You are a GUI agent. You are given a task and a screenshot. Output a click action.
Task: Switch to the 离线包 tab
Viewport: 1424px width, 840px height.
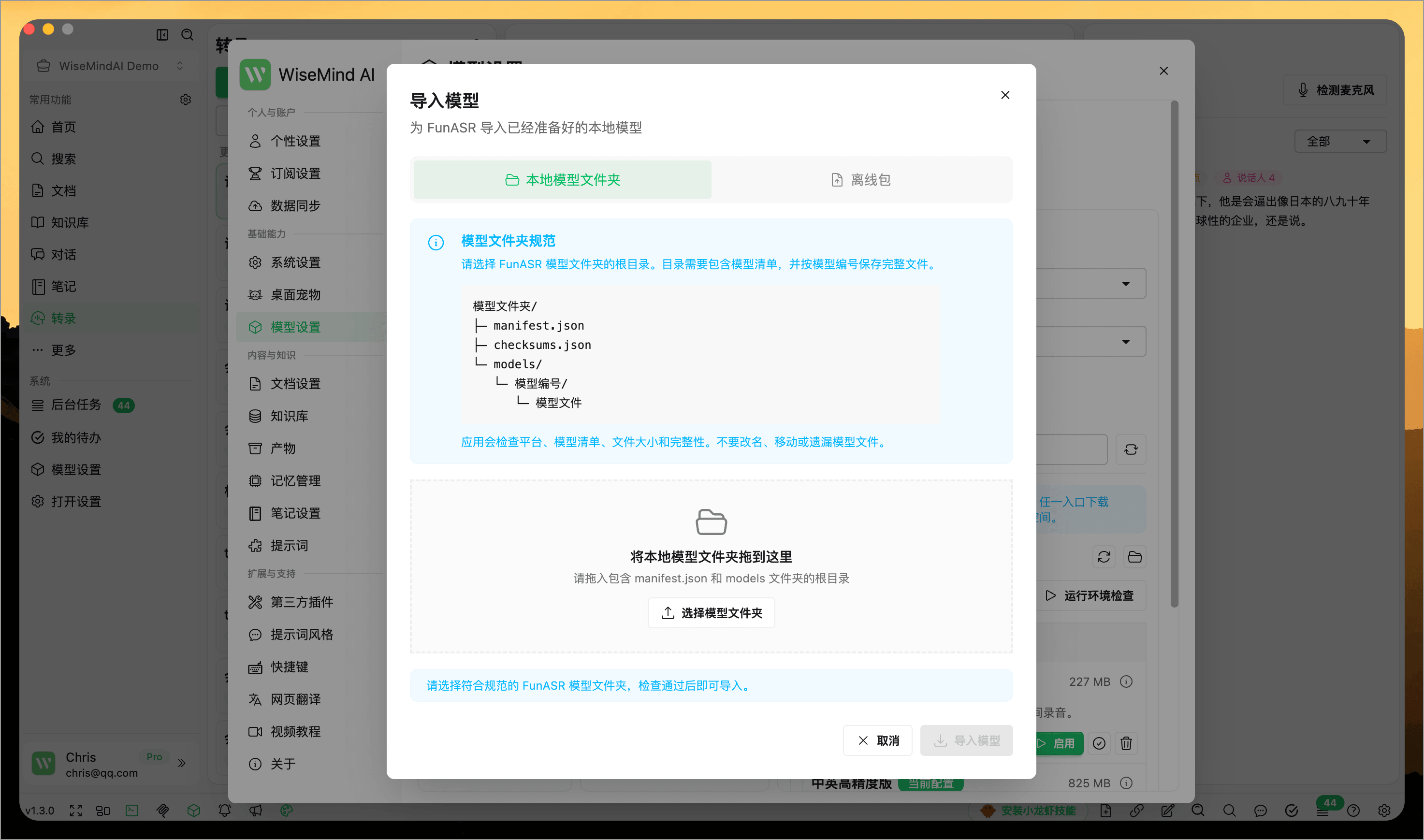click(x=861, y=180)
